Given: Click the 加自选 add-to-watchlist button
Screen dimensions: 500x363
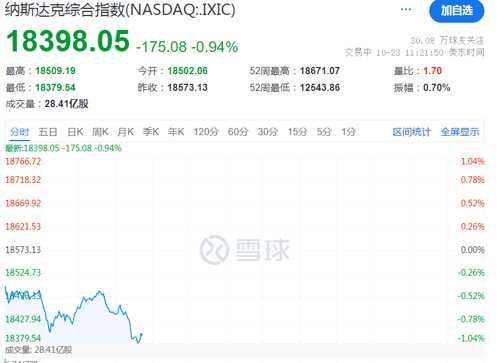Looking at the screenshot, I should coord(457,11).
